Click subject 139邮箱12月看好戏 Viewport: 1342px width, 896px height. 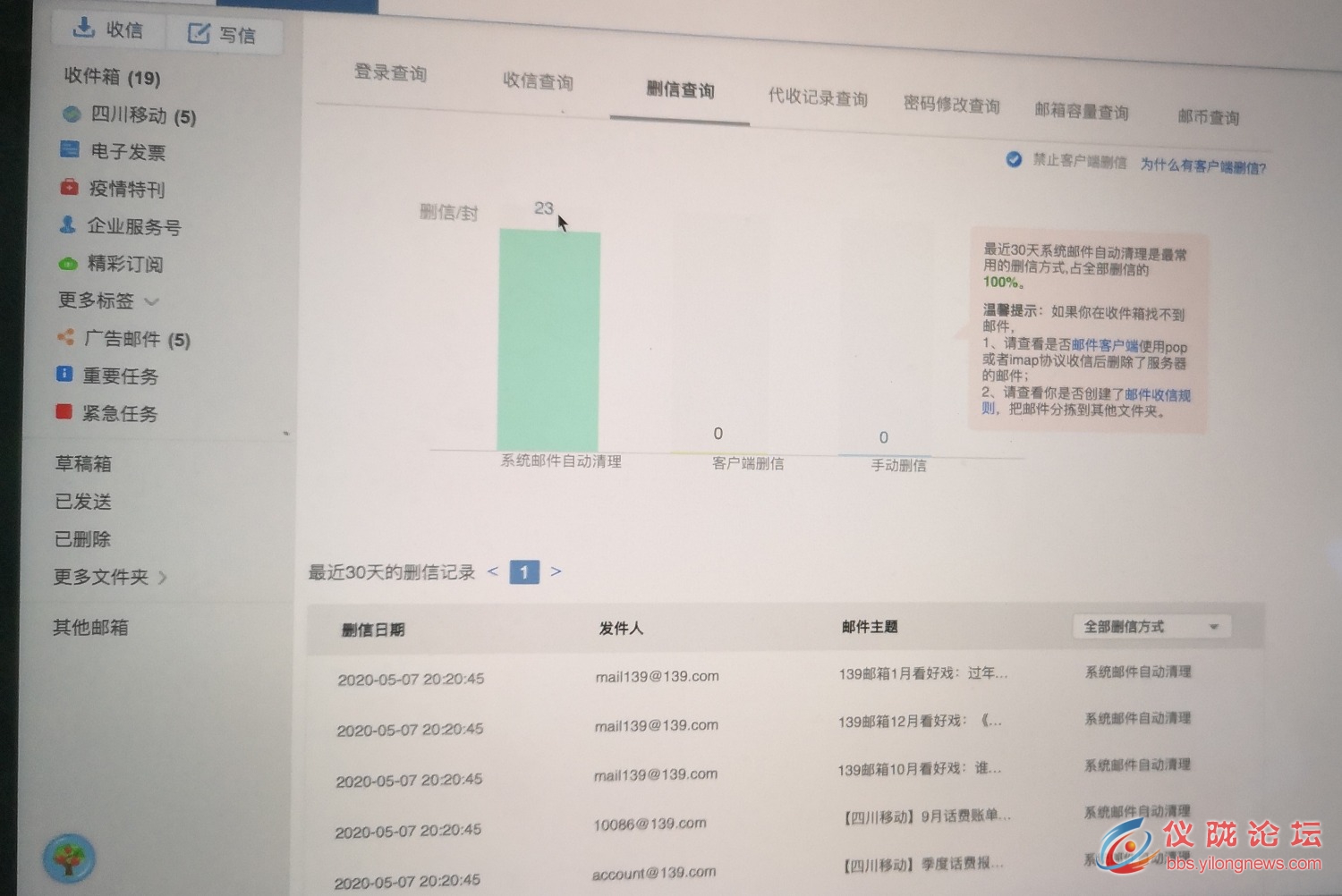coord(919,721)
